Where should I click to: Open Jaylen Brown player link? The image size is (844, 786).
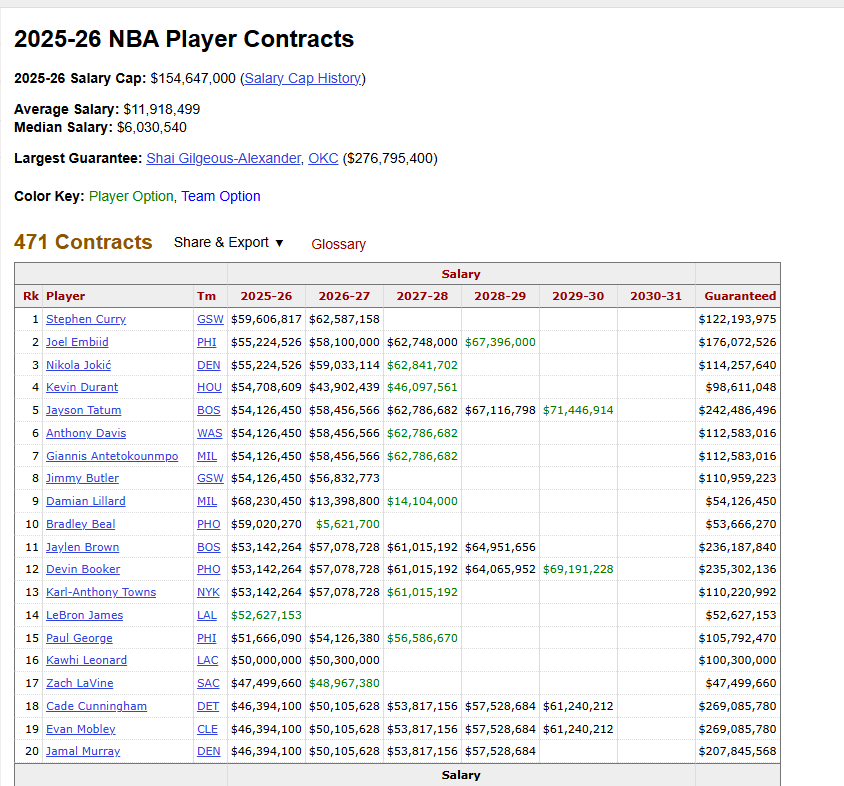[82, 547]
